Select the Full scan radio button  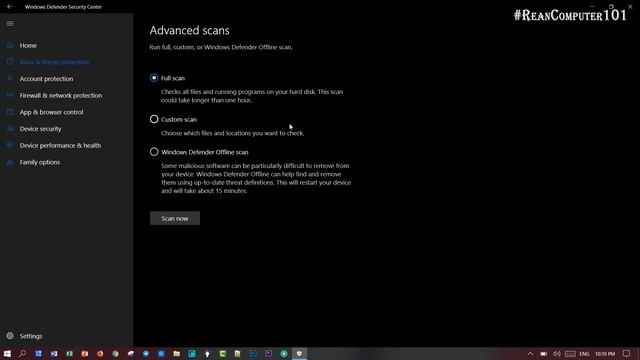[x=154, y=78]
